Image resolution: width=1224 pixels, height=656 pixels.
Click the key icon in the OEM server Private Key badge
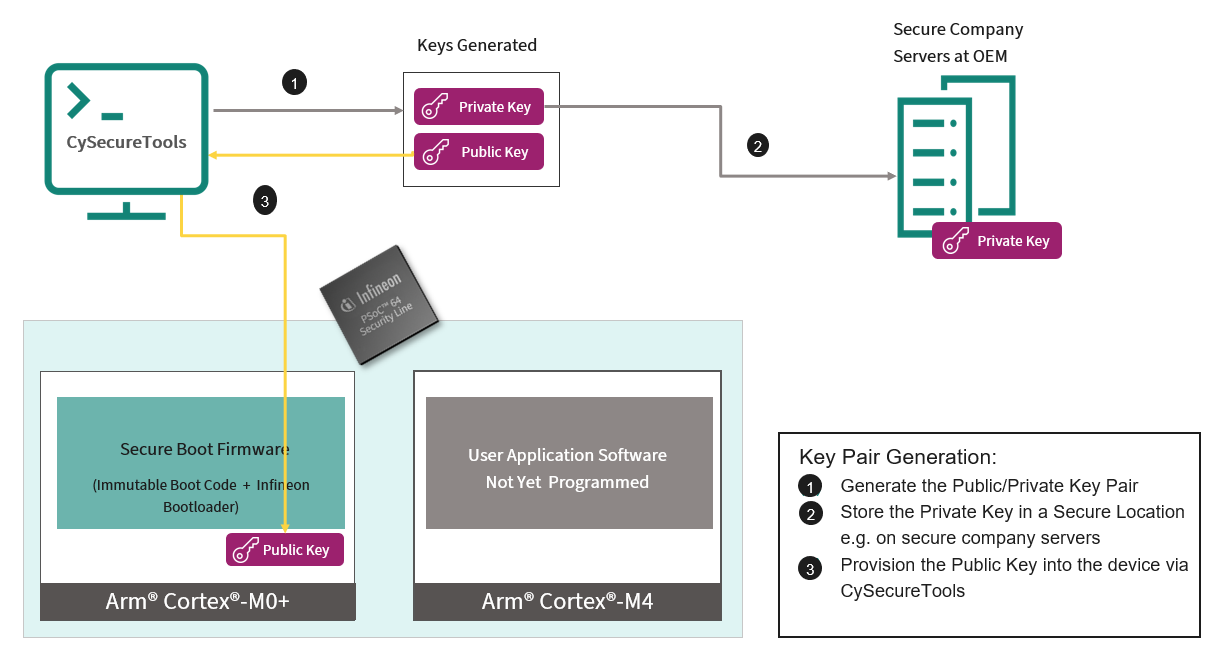click(954, 241)
